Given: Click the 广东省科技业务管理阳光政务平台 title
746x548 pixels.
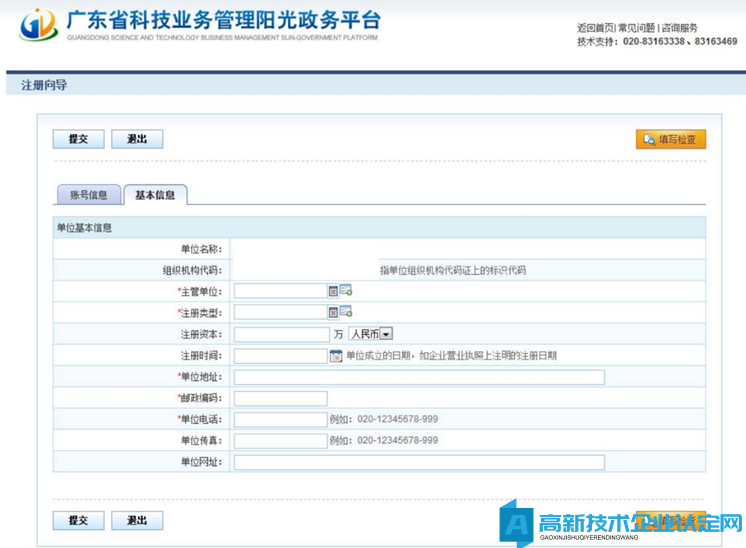Looking at the screenshot, I should [224, 20].
